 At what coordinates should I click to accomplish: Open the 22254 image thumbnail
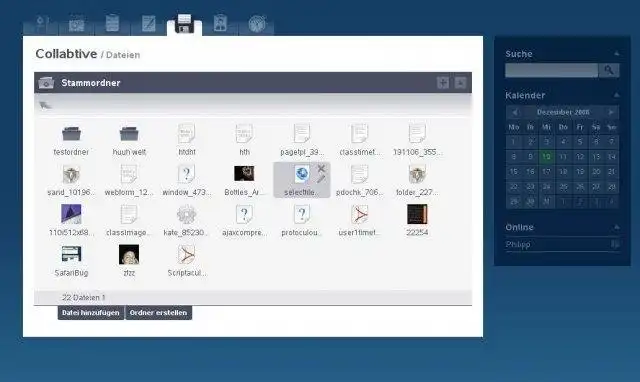click(417, 214)
